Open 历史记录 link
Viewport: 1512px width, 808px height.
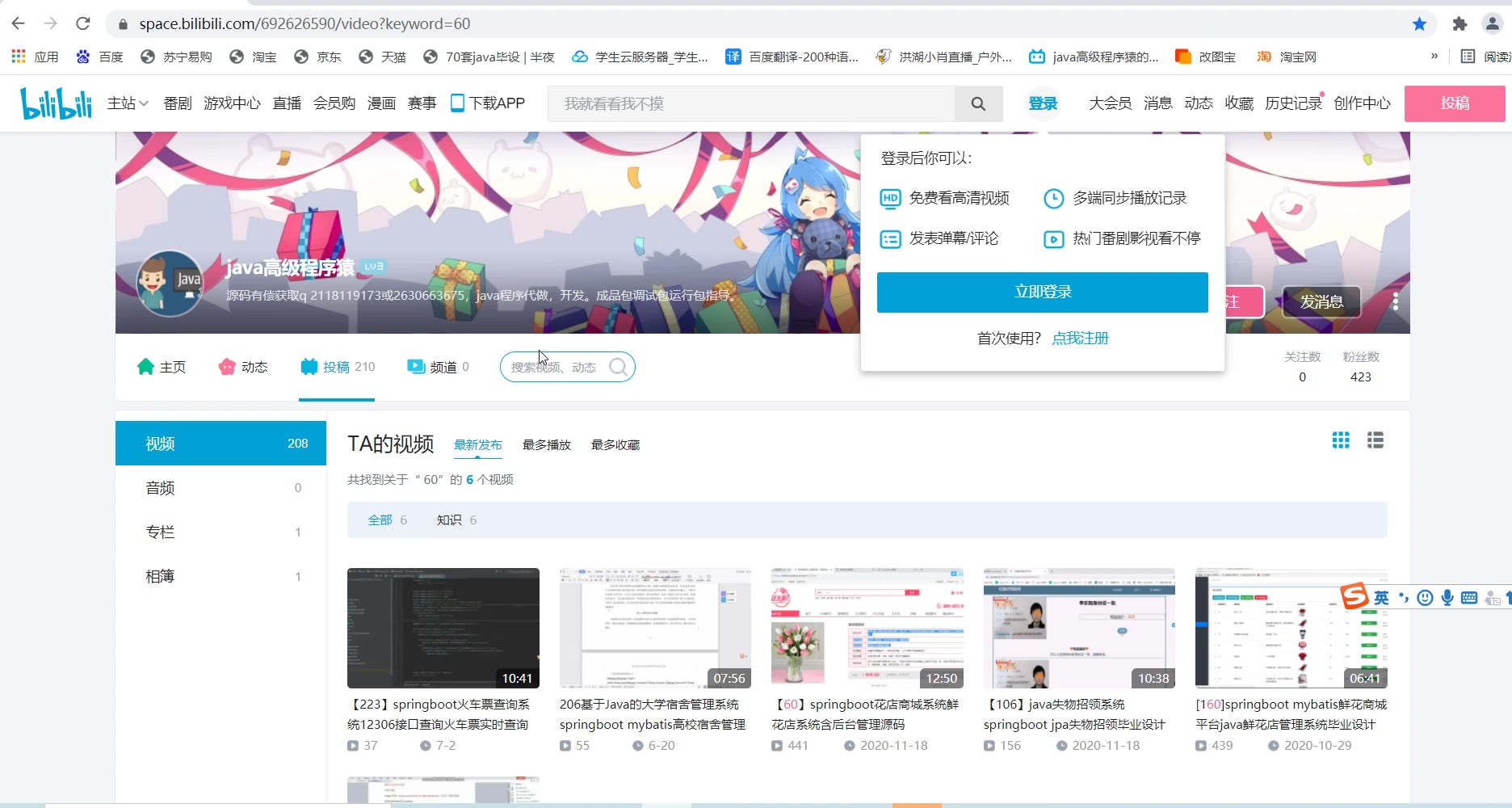point(1293,103)
